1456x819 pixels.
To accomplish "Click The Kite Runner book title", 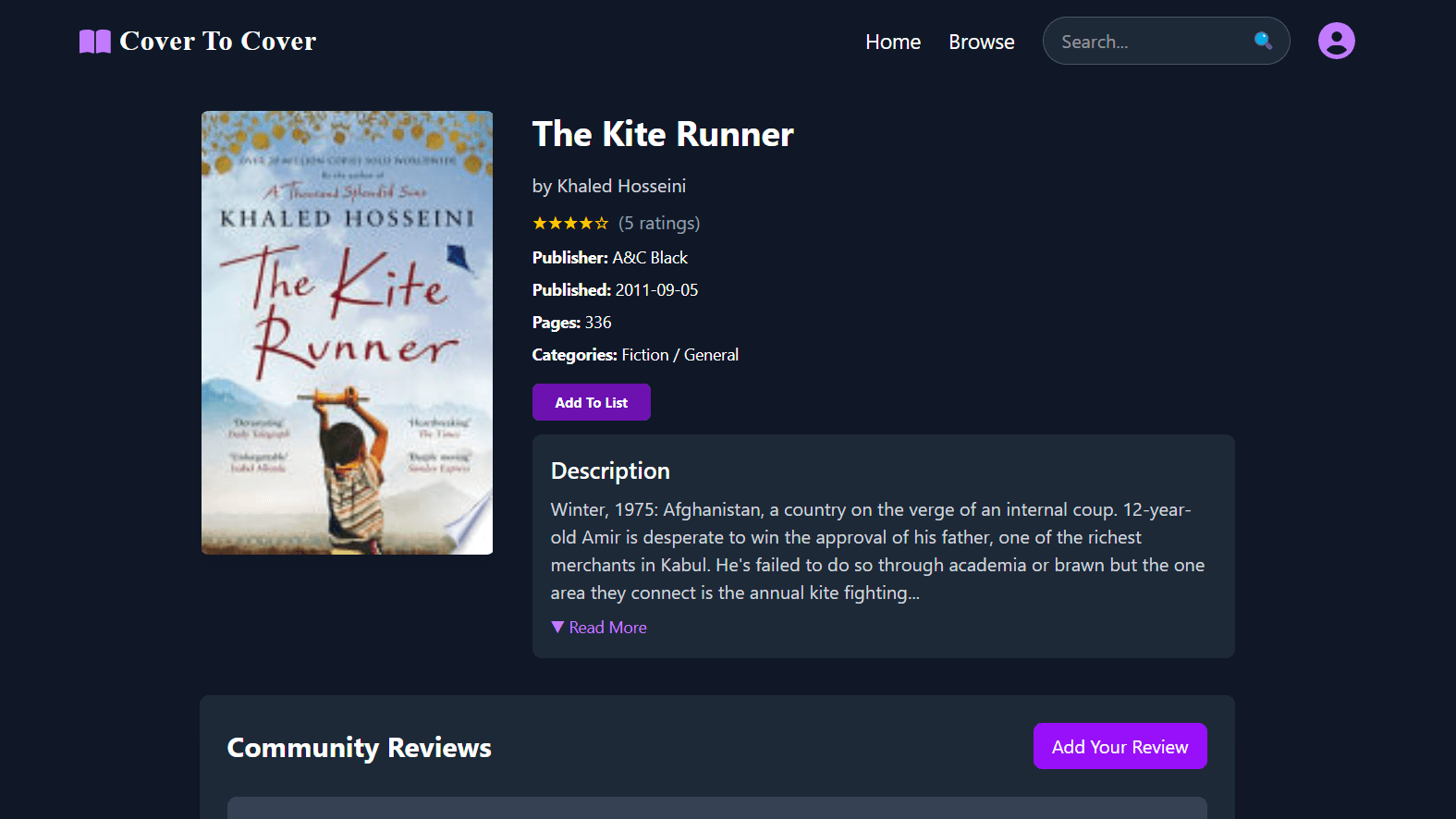I will [x=663, y=134].
